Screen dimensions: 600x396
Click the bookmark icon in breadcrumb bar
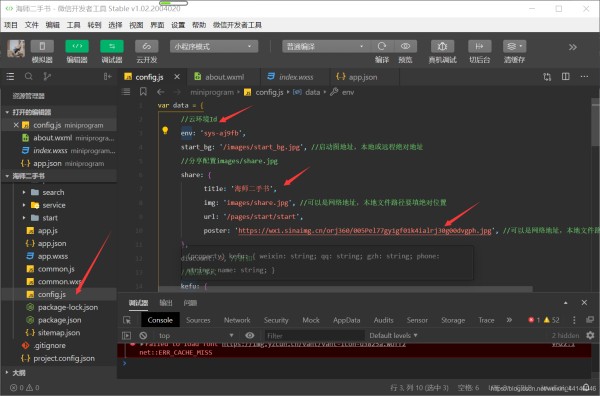click(143, 92)
